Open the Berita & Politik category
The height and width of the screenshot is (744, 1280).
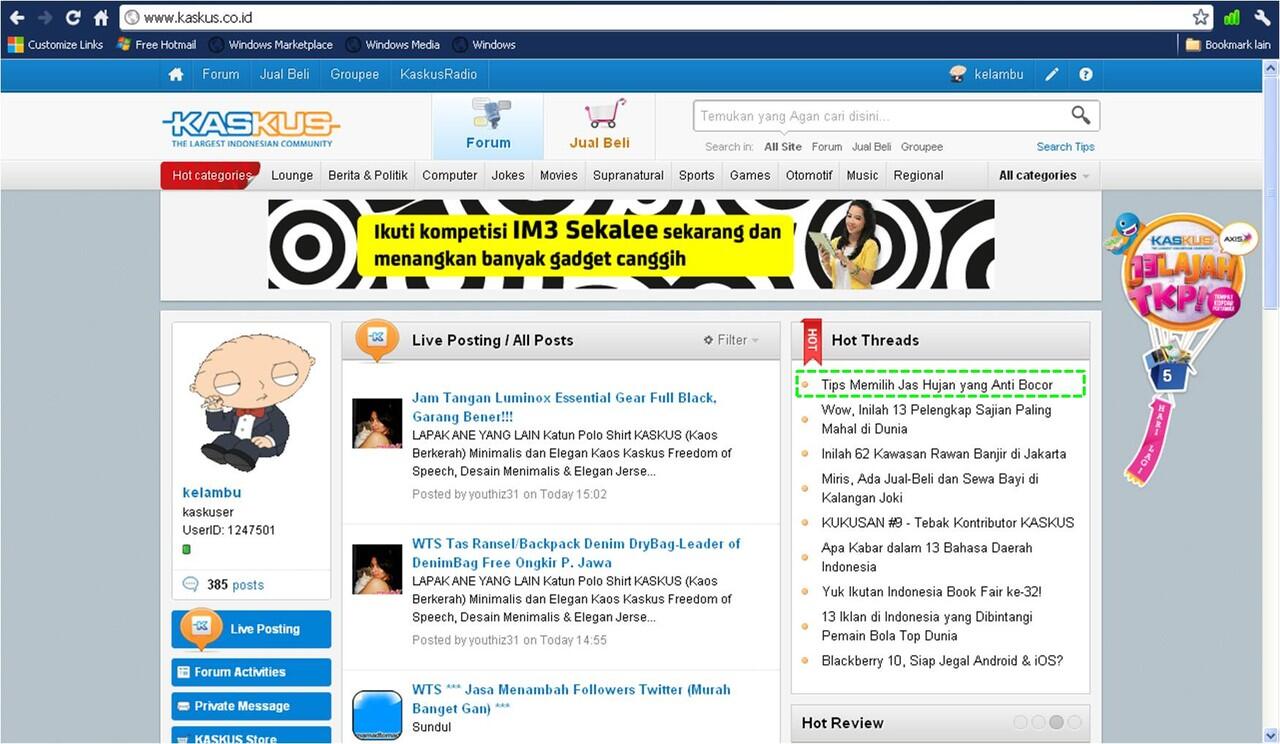pos(368,175)
